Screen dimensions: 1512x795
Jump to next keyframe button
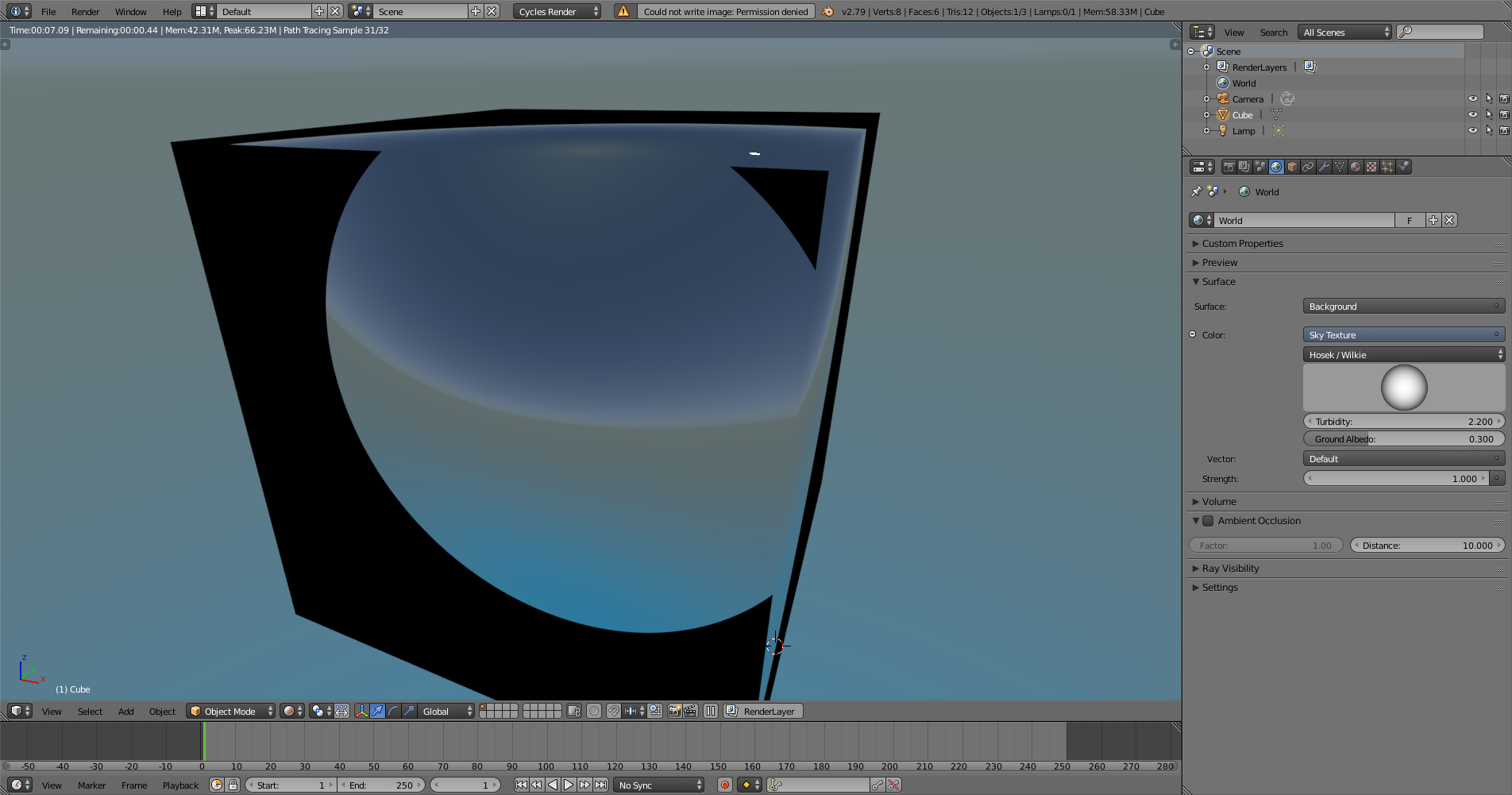pos(584,785)
